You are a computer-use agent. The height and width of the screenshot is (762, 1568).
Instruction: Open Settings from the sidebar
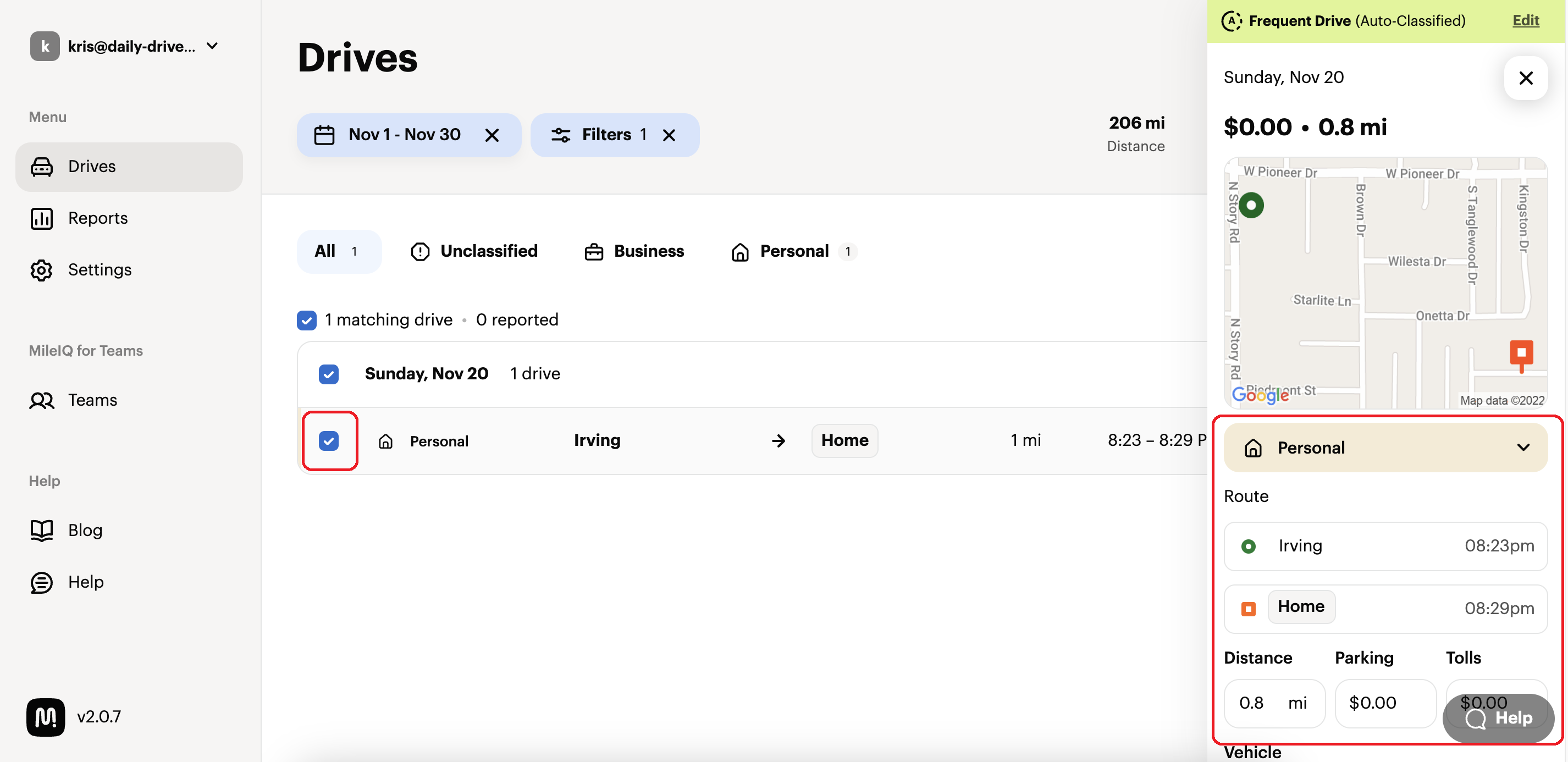coord(129,269)
